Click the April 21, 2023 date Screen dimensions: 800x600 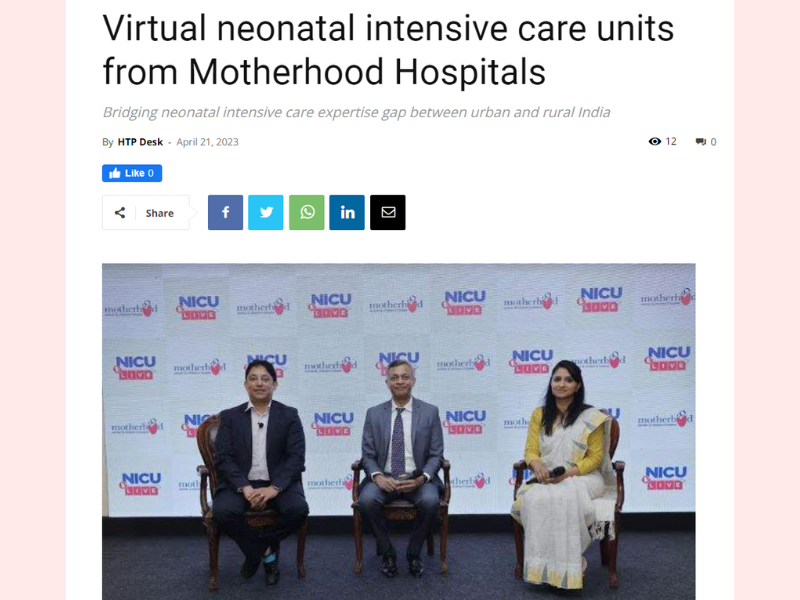pyautogui.click(x=208, y=142)
